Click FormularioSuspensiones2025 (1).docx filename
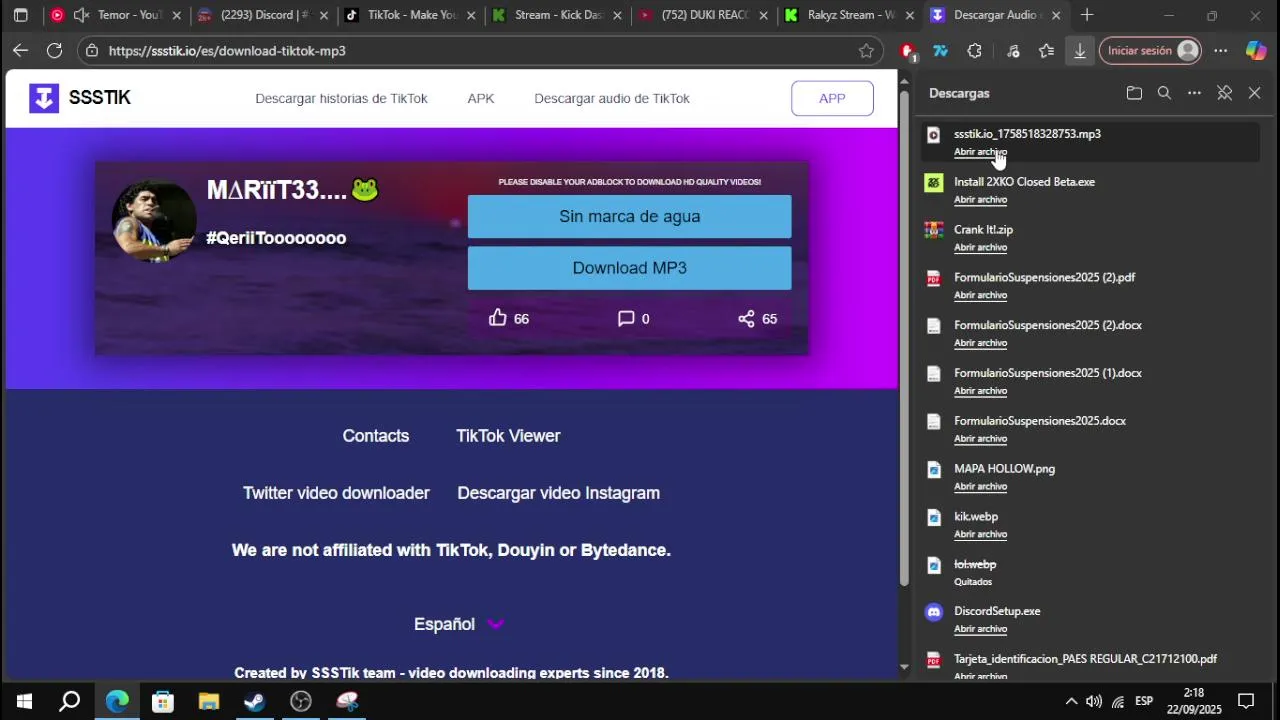The height and width of the screenshot is (720, 1280). (x=1047, y=373)
